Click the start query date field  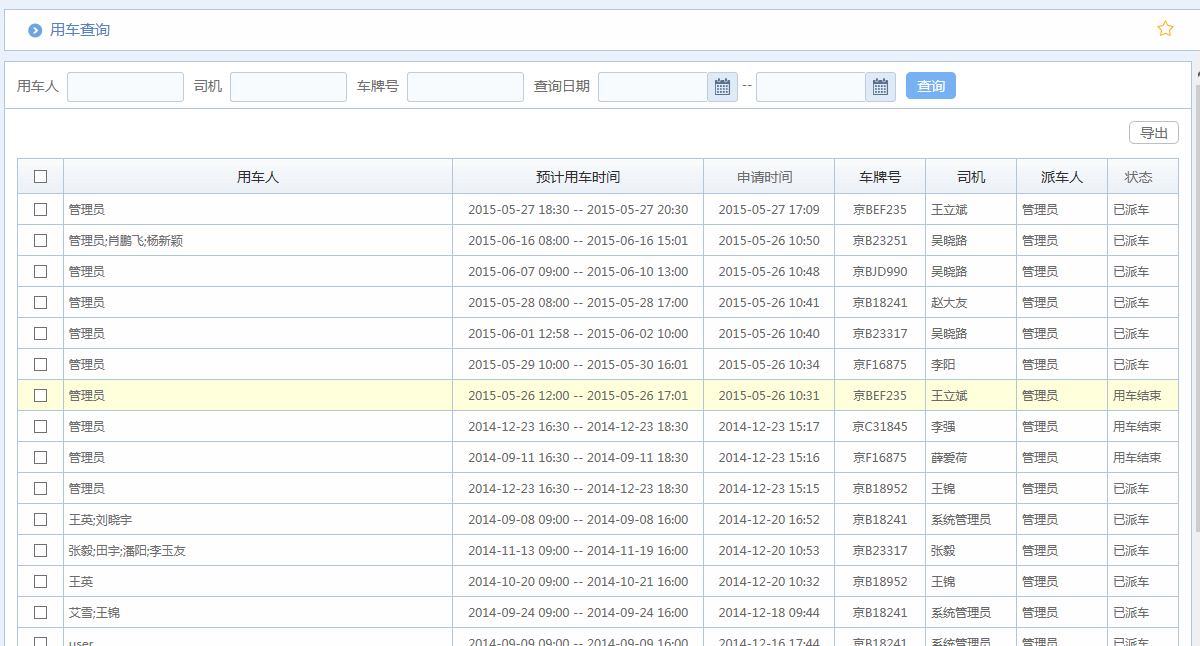tap(653, 87)
